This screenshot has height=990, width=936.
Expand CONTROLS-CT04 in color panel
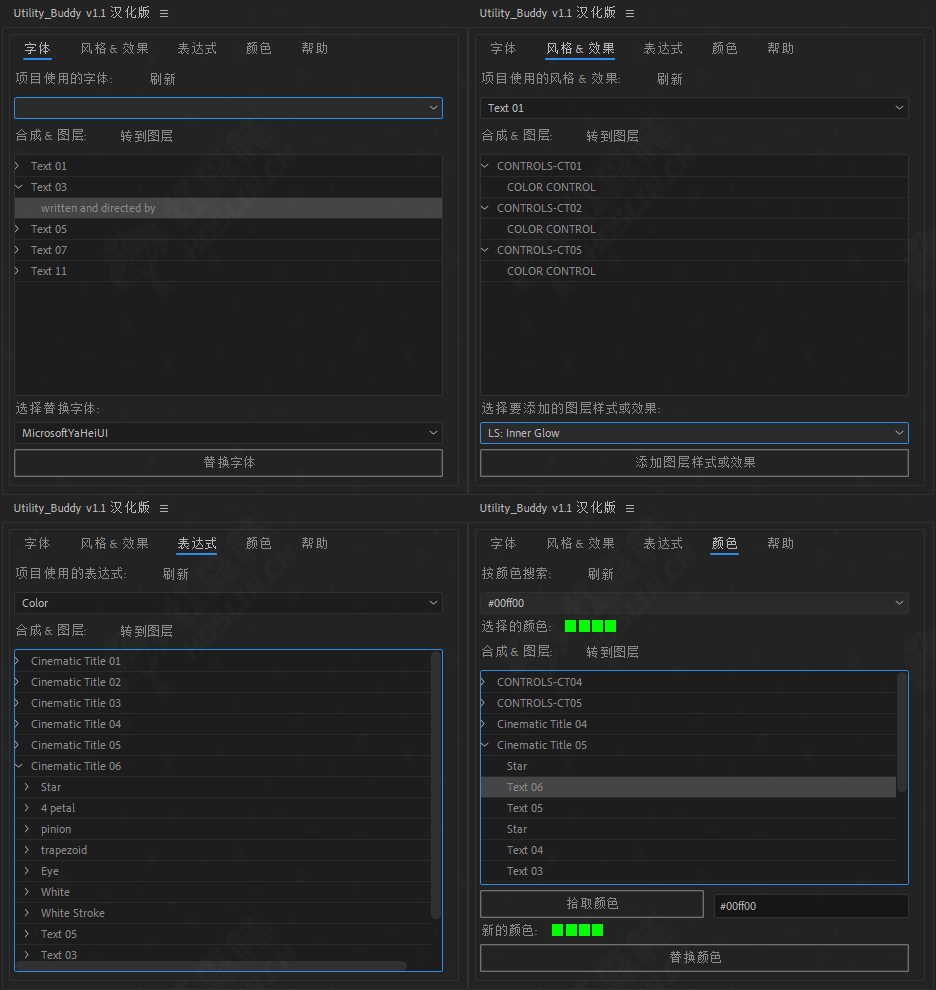[x=484, y=682]
